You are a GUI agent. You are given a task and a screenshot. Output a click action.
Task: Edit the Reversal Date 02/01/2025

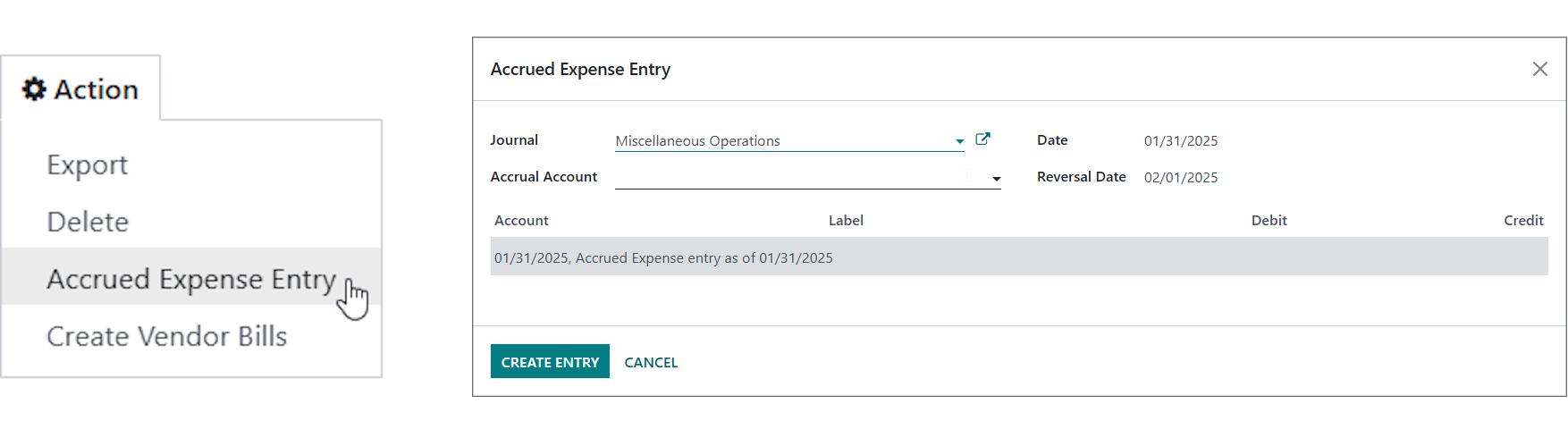coord(1180,177)
